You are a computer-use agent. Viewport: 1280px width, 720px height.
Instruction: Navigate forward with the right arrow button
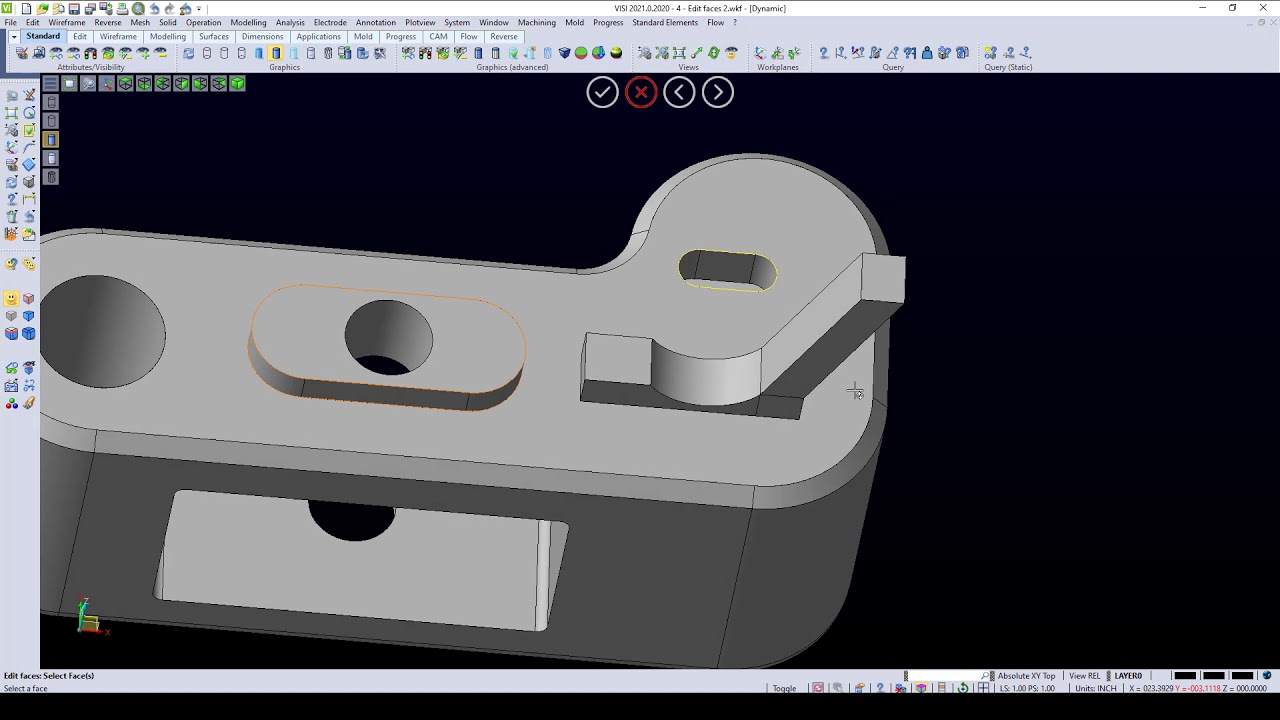(x=717, y=91)
